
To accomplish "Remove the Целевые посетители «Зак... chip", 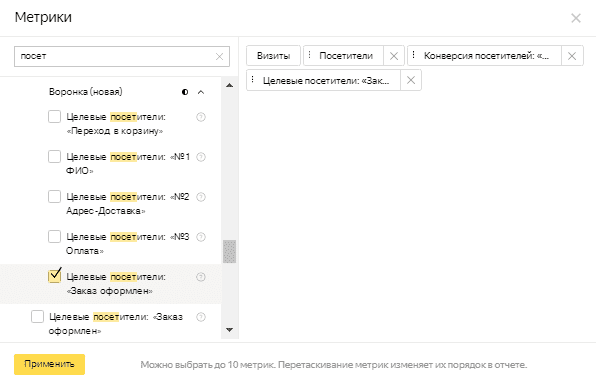I will [411, 80].
